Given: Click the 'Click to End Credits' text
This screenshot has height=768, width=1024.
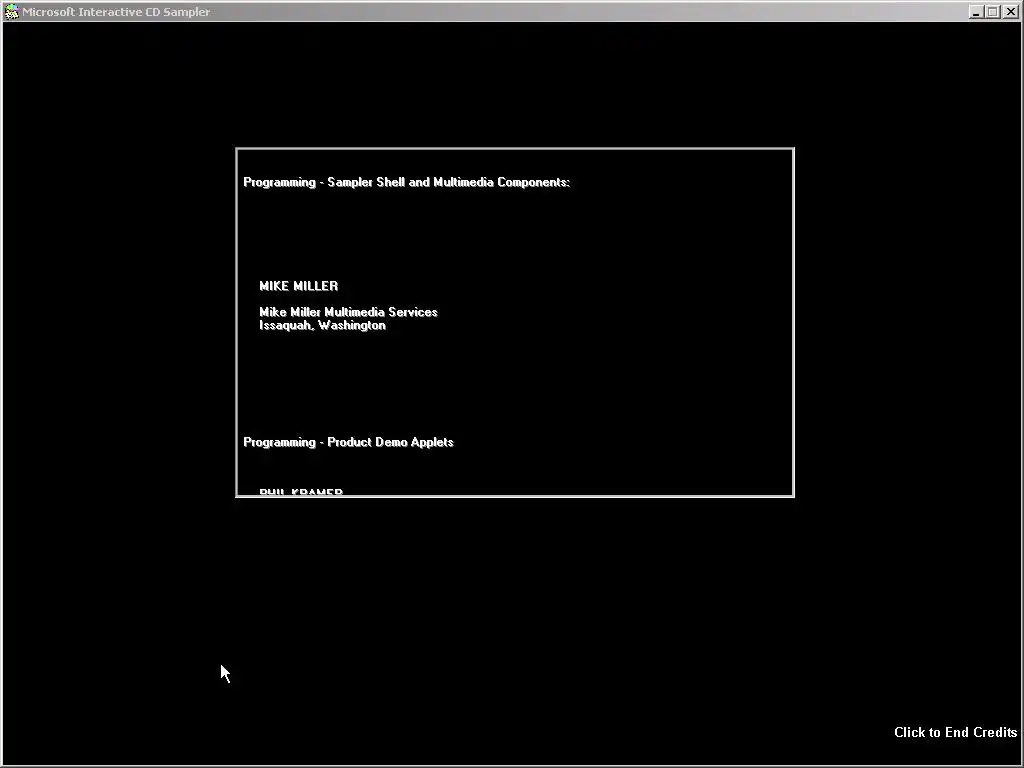Looking at the screenshot, I should click(x=955, y=732).
